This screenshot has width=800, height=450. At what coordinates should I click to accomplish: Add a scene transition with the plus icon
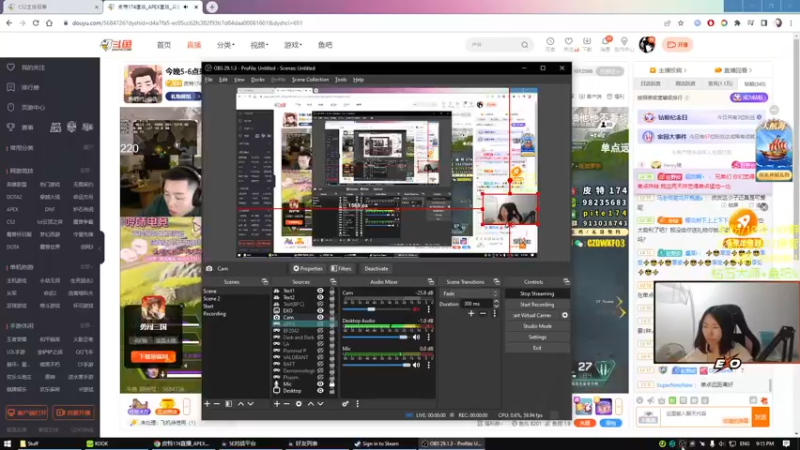(471, 313)
